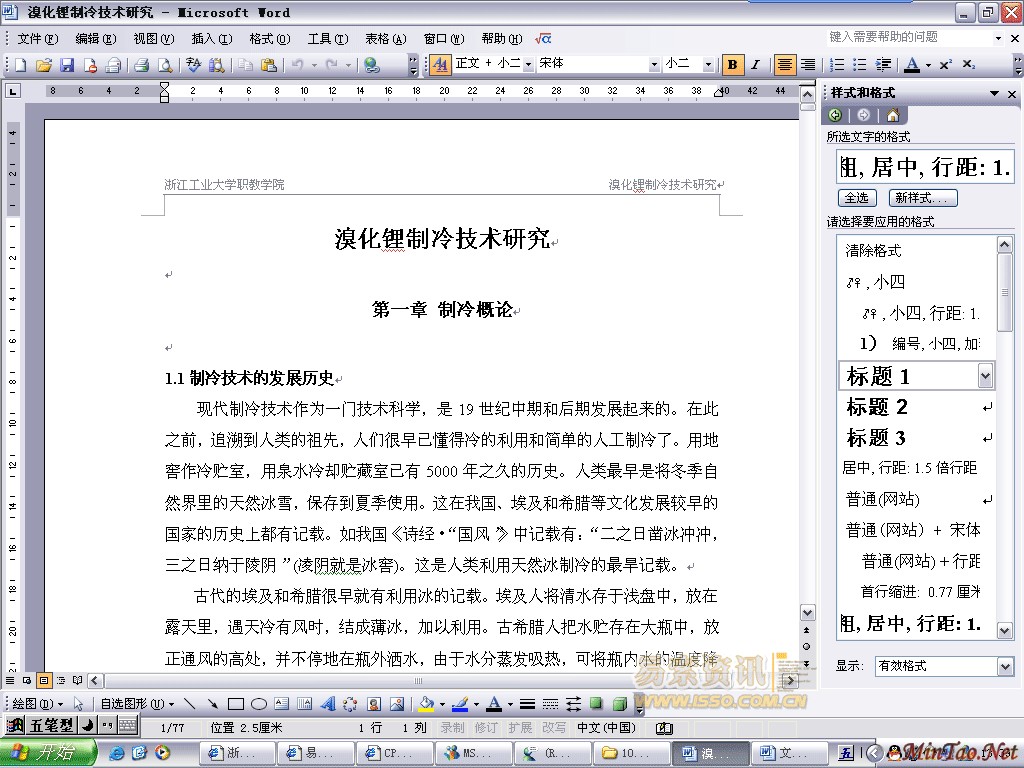Image resolution: width=1024 pixels, height=768 pixels.
Task: Toggle Italic formatting
Action: [756, 65]
